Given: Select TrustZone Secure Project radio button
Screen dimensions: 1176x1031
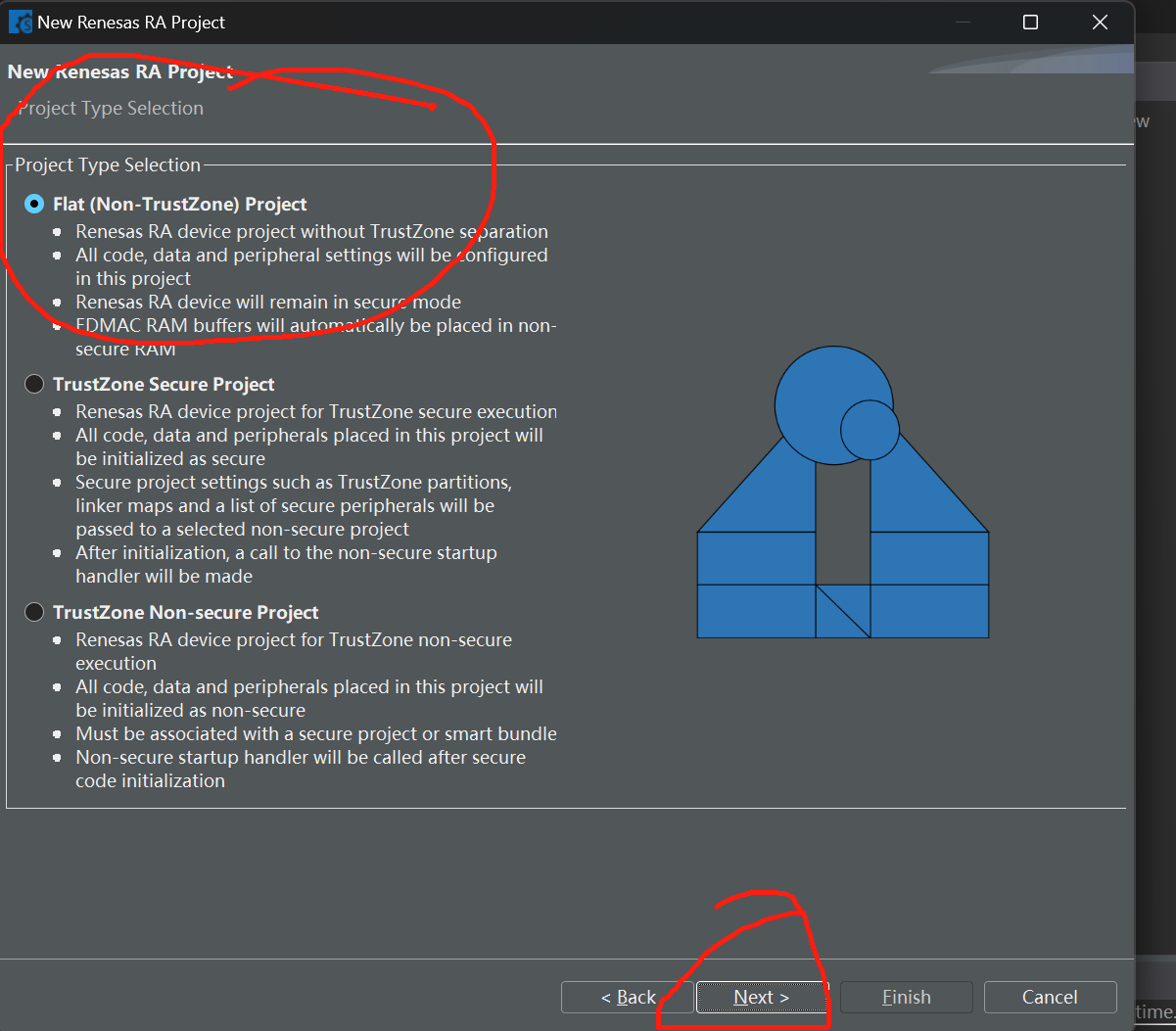Looking at the screenshot, I should (34, 384).
